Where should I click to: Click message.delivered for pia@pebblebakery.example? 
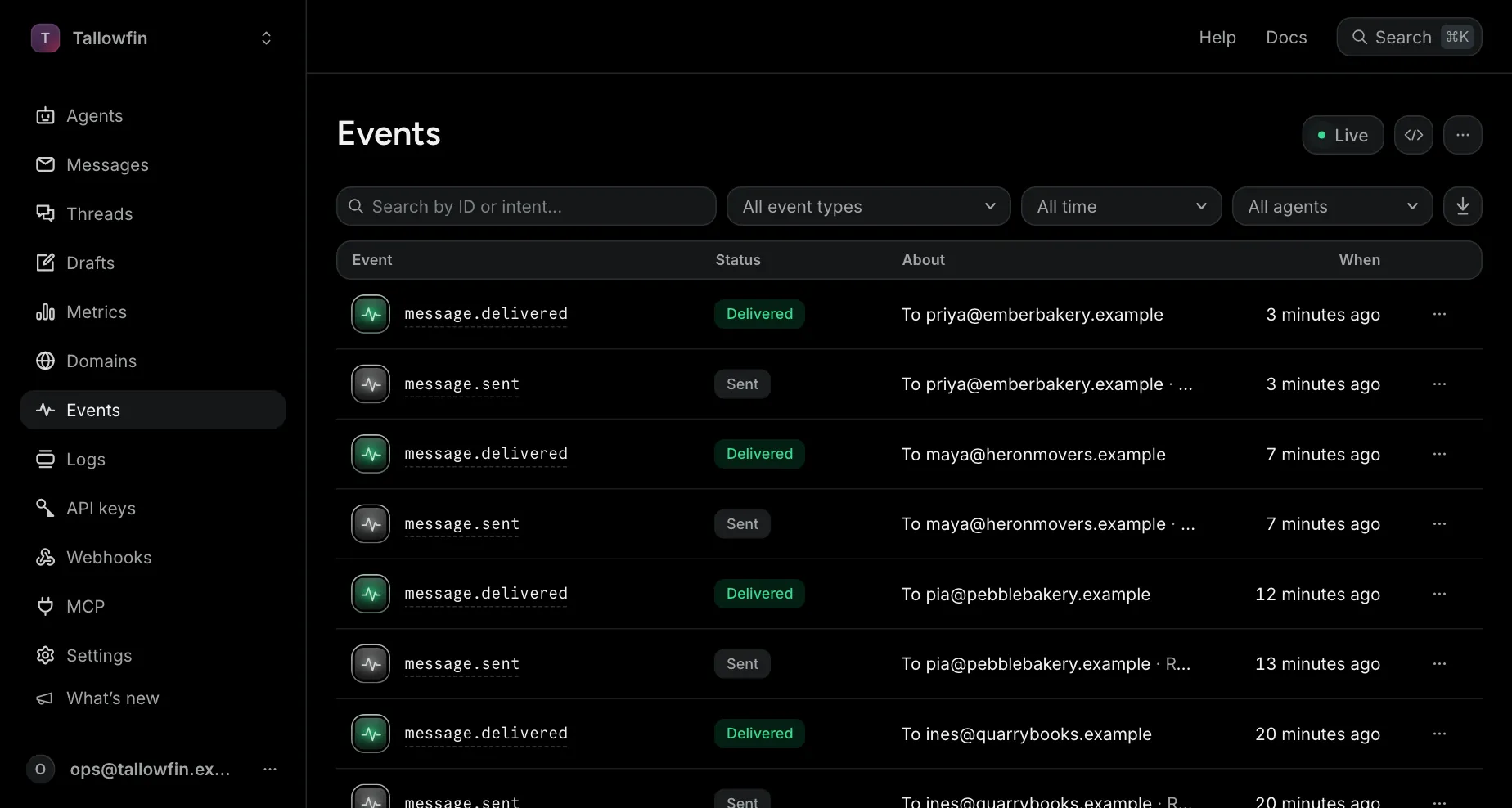coord(486,594)
